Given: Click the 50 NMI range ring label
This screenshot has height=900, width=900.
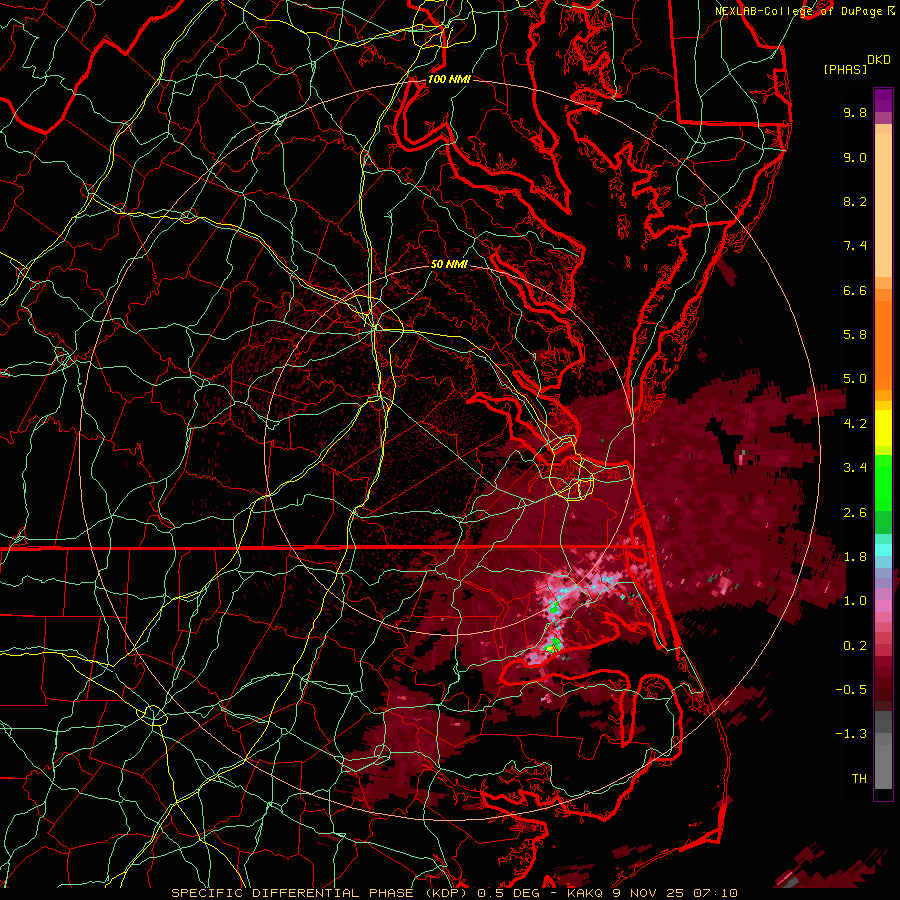Looking at the screenshot, I should click(x=449, y=264).
